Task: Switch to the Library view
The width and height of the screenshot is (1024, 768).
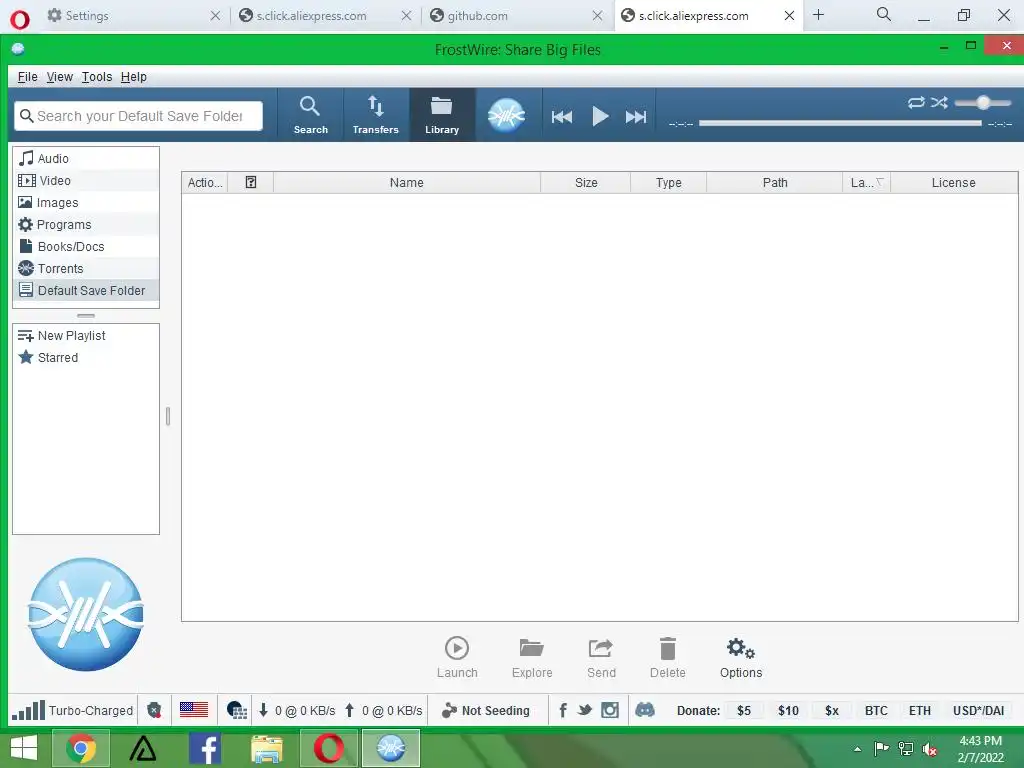Action: (x=441, y=115)
